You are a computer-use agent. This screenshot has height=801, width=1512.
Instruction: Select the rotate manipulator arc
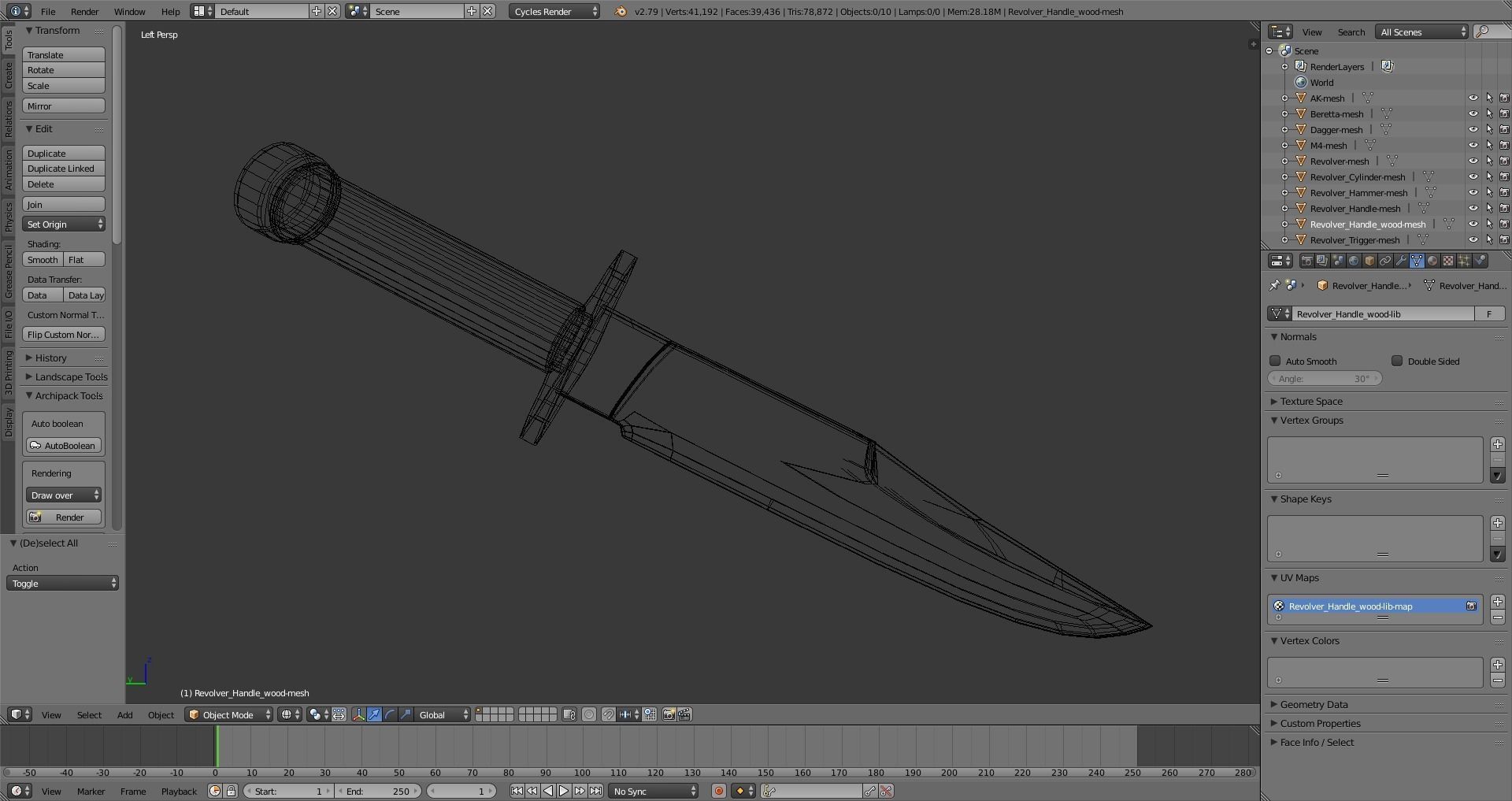tap(390, 714)
